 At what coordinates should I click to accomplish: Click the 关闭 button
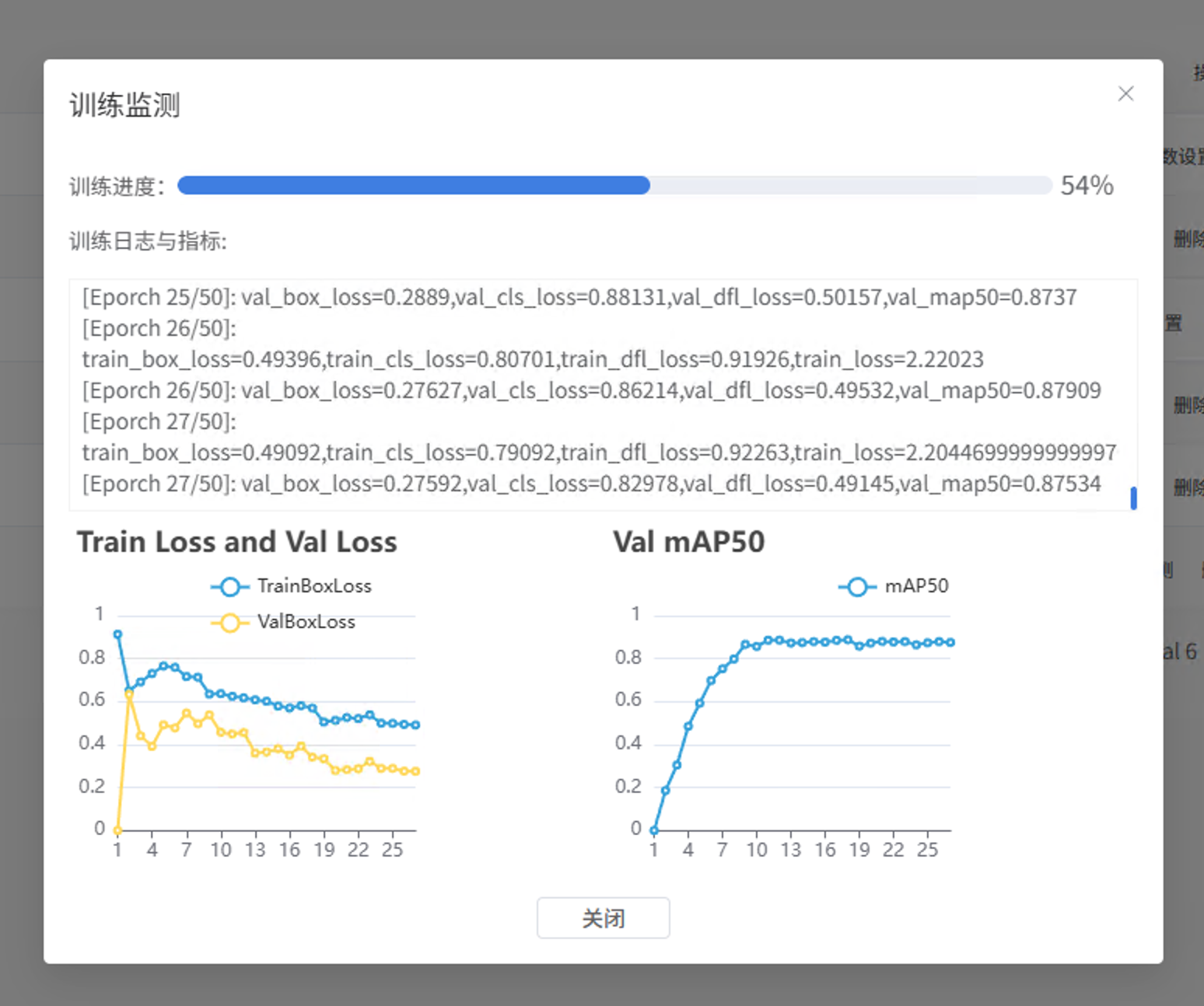coord(603,918)
